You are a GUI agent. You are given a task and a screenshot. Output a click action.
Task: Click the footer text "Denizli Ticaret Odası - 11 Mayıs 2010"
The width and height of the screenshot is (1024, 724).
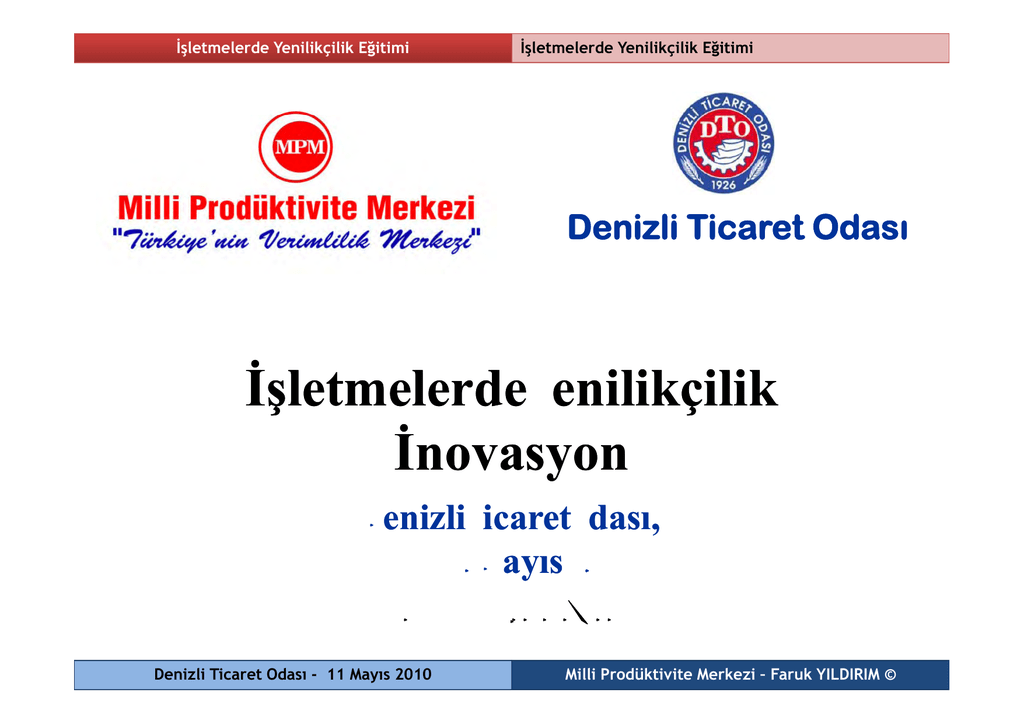click(293, 674)
